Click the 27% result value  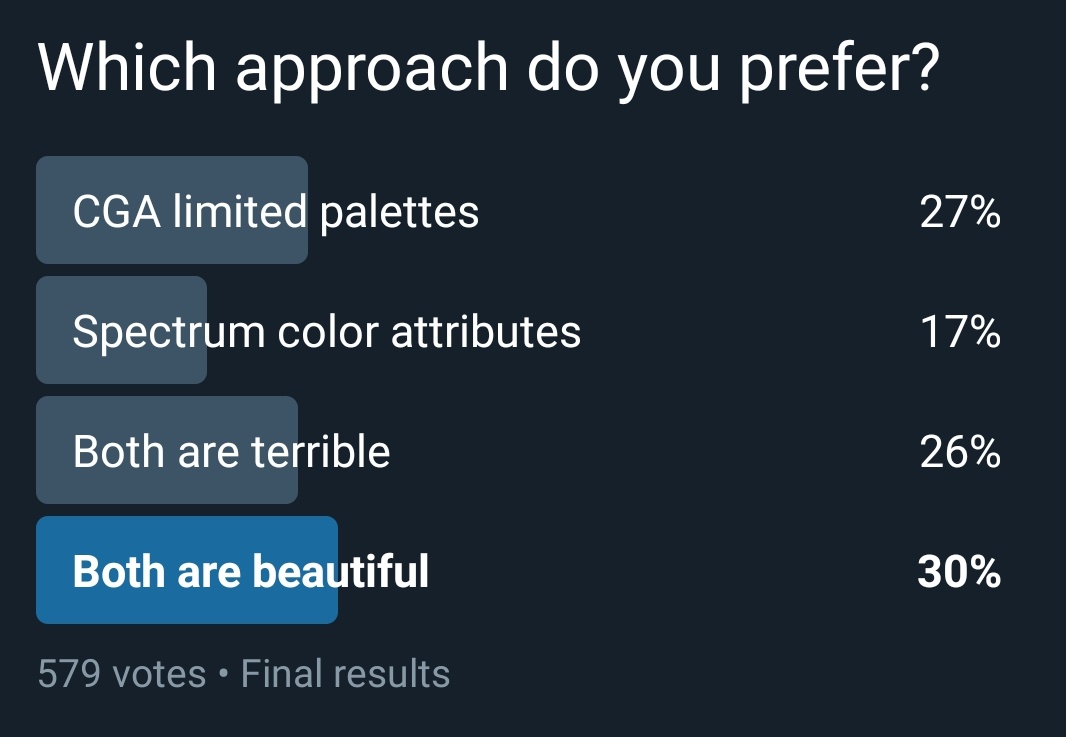[960, 212]
